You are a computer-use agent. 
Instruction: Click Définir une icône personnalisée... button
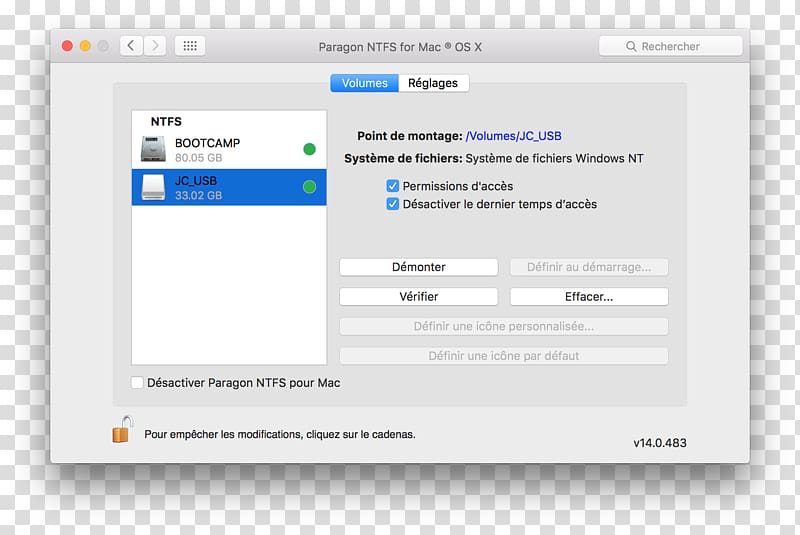[504, 326]
